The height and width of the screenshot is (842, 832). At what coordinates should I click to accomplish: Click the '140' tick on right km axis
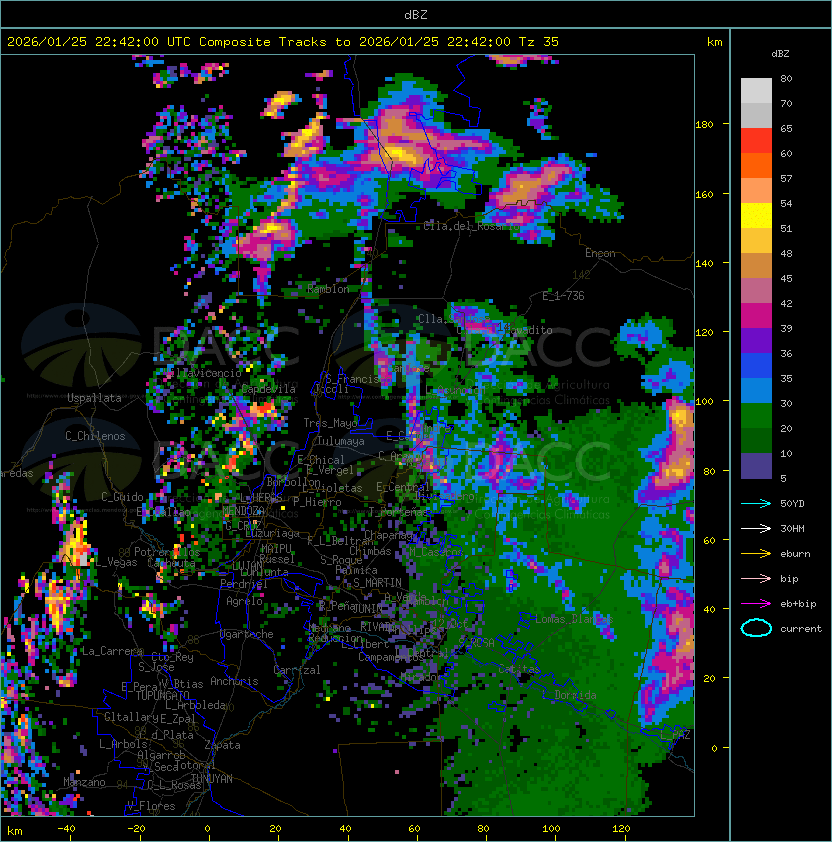click(x=704, y=264)
